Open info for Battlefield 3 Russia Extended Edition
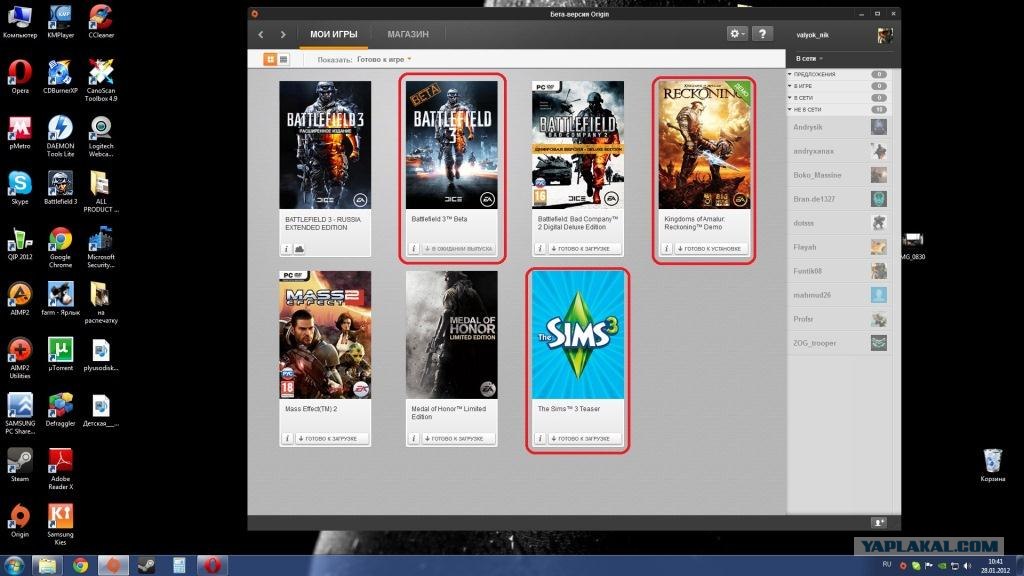 click(286, 249)
